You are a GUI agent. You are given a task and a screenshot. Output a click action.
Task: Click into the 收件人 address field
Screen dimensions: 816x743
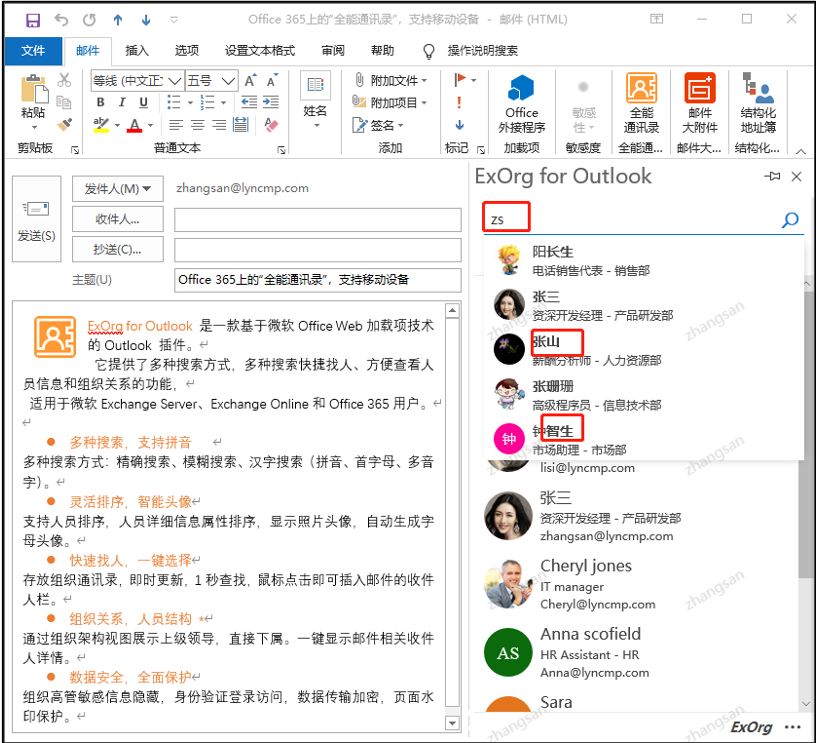coord(318,220)
